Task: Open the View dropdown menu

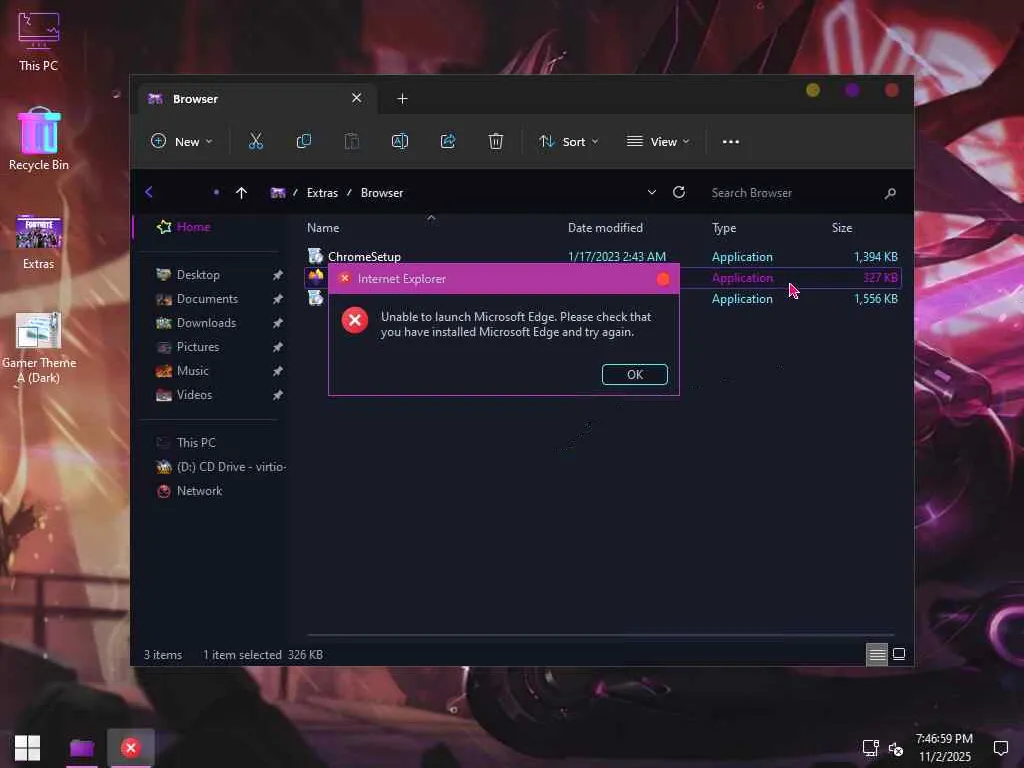Action: click(658, 142)
